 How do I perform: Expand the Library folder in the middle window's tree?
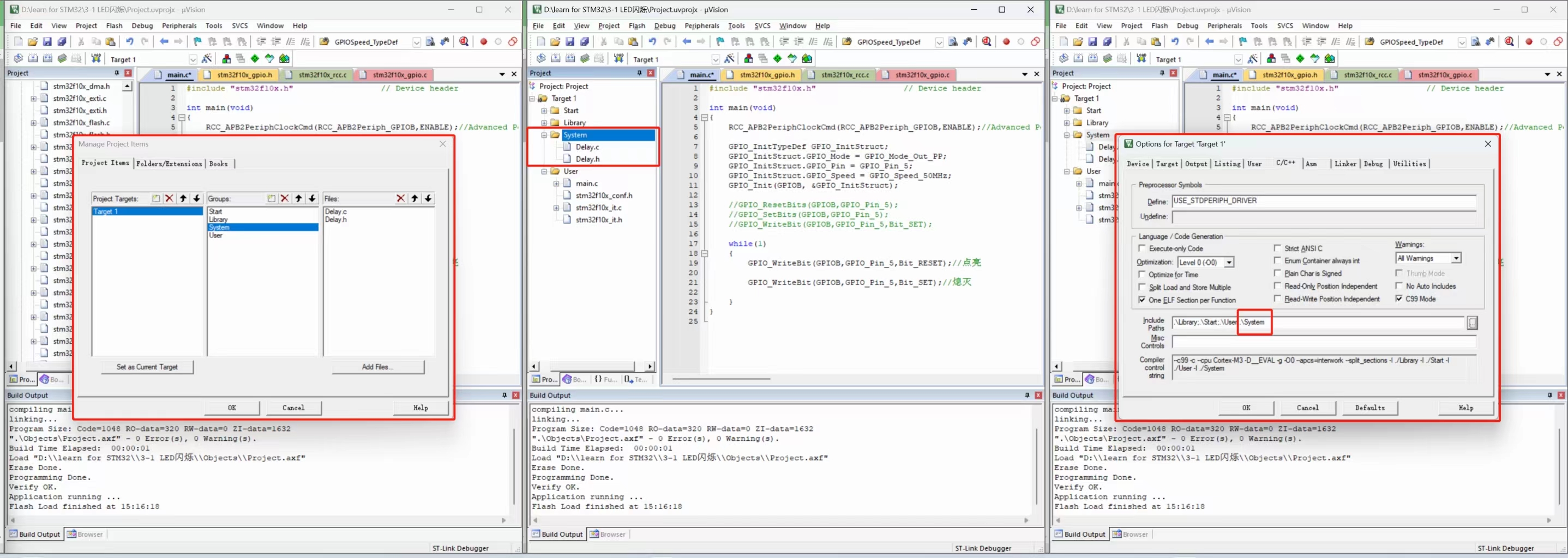pyautogui.click(x=544, y=123)
